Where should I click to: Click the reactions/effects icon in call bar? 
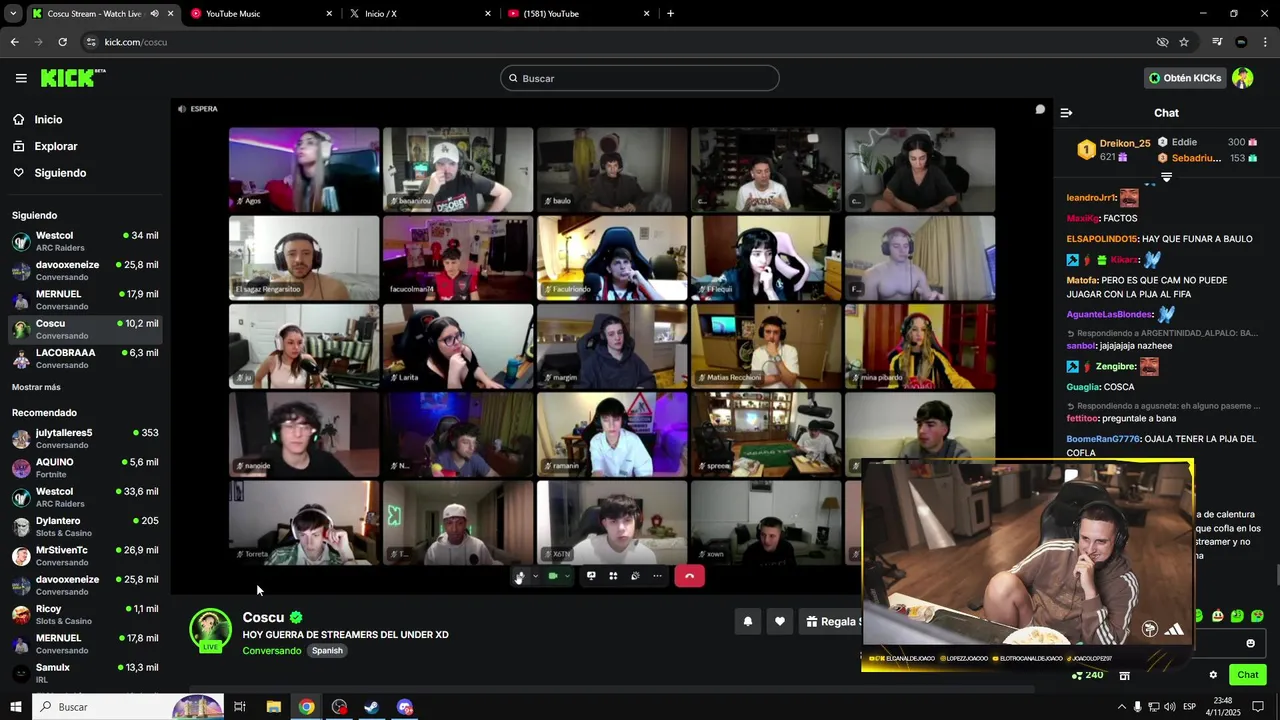[635, 576]
